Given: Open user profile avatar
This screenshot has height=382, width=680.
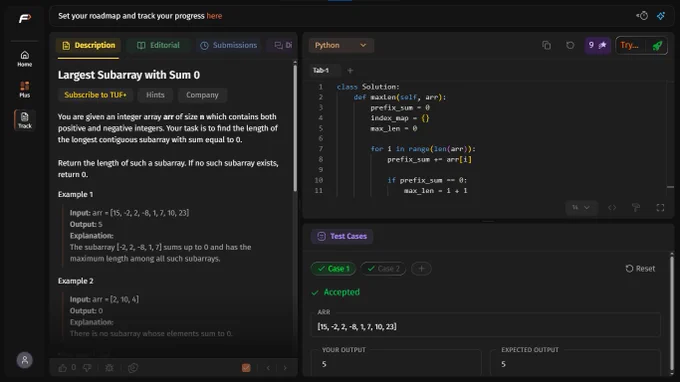Looking at the screenshot, I should (x=25, y=360).
